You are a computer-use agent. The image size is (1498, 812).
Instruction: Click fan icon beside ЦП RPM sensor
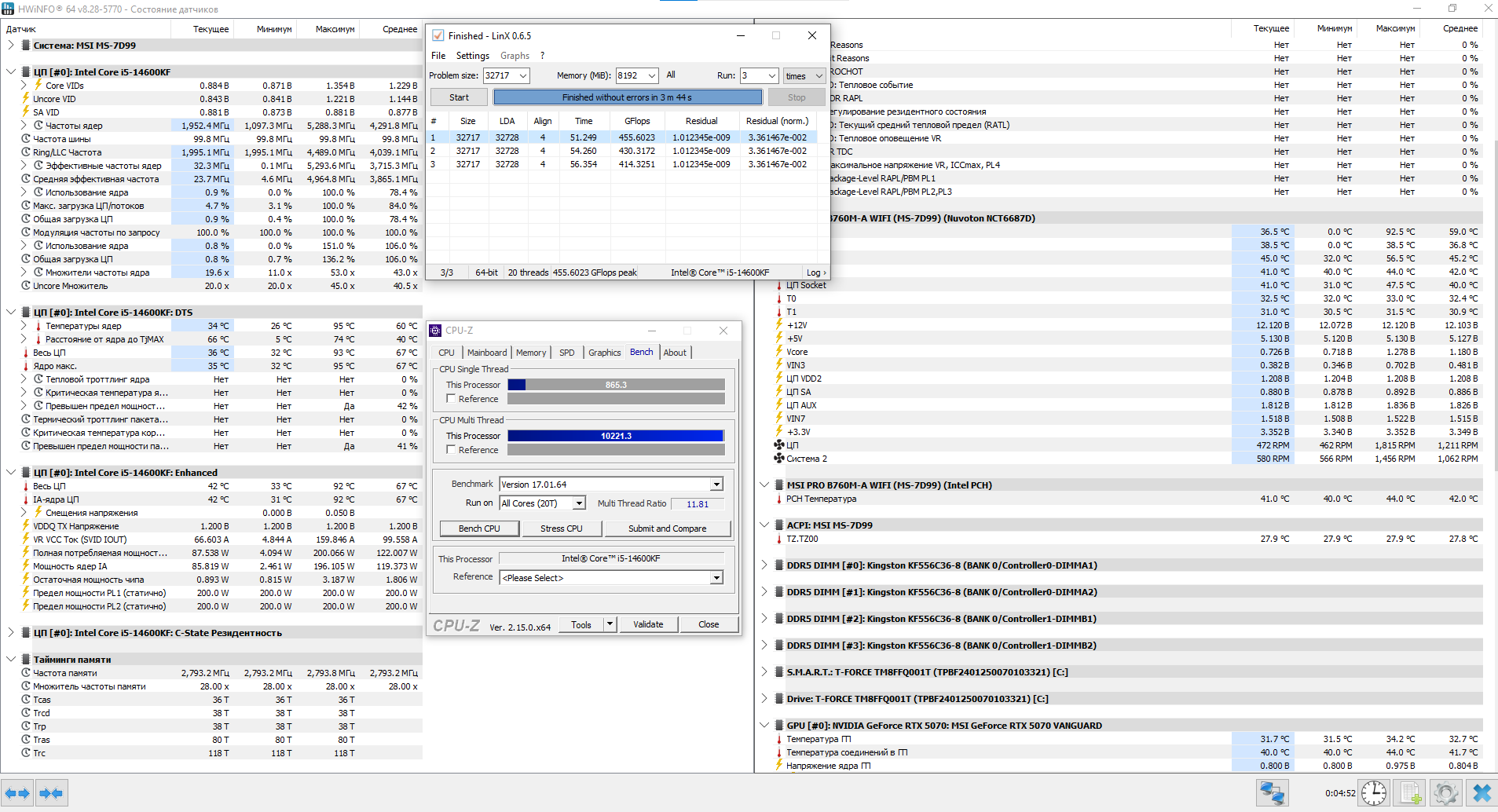click(779, 445)
